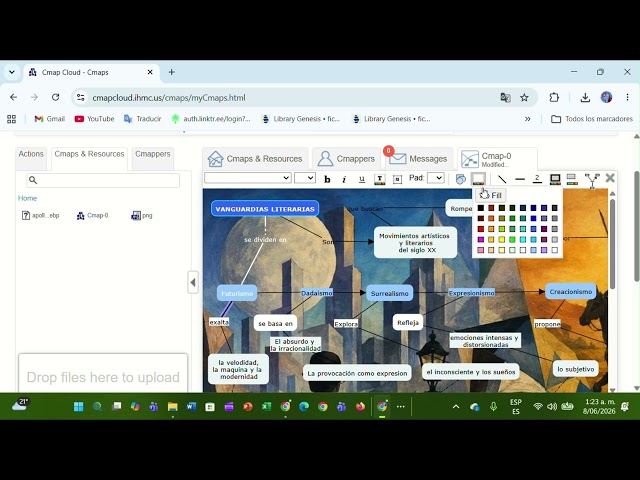640x480 pixels.
Task: Open the Cmap-0 file in Home
Action: point(93,216)
